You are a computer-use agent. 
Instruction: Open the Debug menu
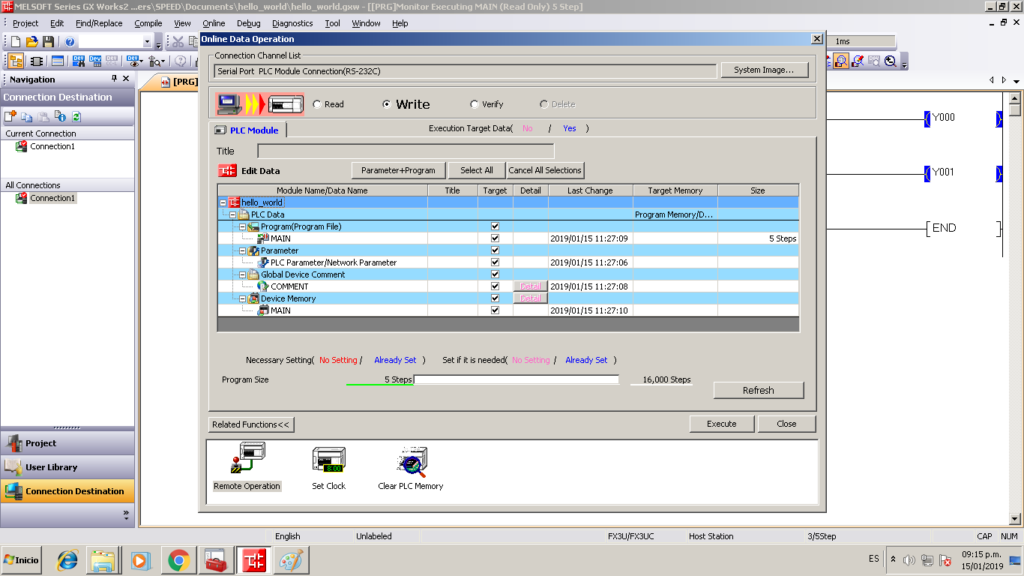point(248,24)
